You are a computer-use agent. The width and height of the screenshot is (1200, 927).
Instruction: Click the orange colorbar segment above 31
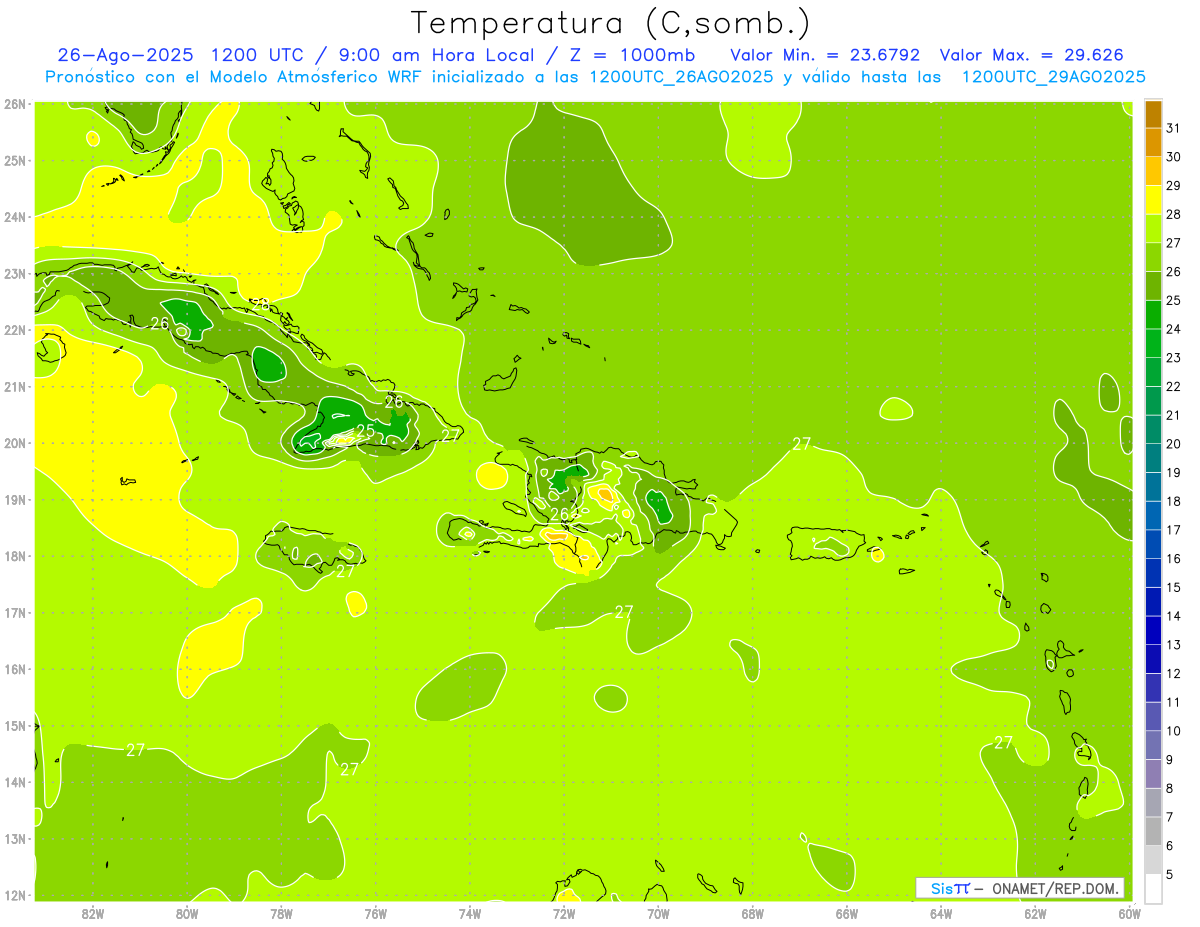[x=1153, y=114]
